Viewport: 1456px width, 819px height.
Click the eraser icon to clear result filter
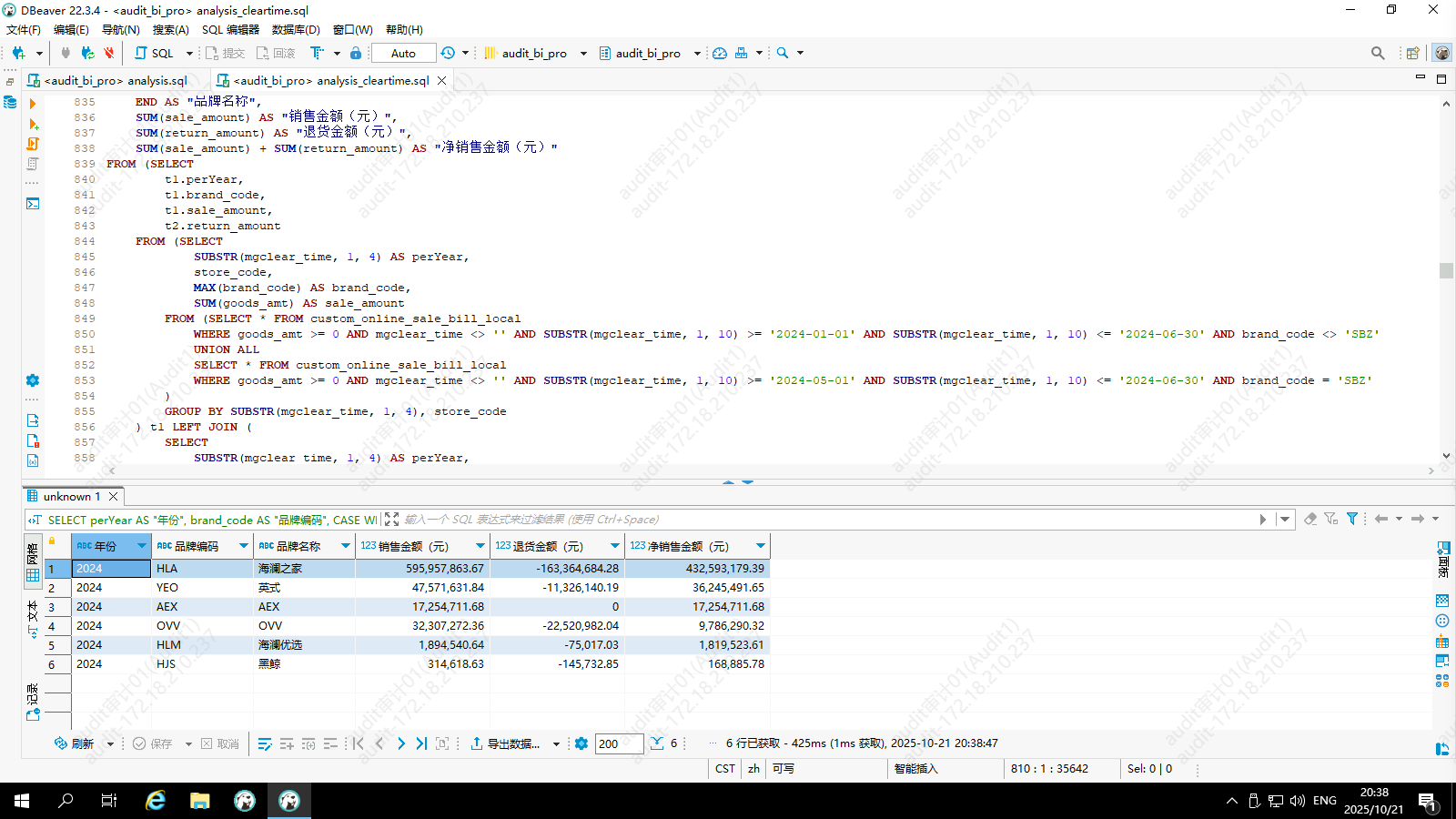point(1310,519)
